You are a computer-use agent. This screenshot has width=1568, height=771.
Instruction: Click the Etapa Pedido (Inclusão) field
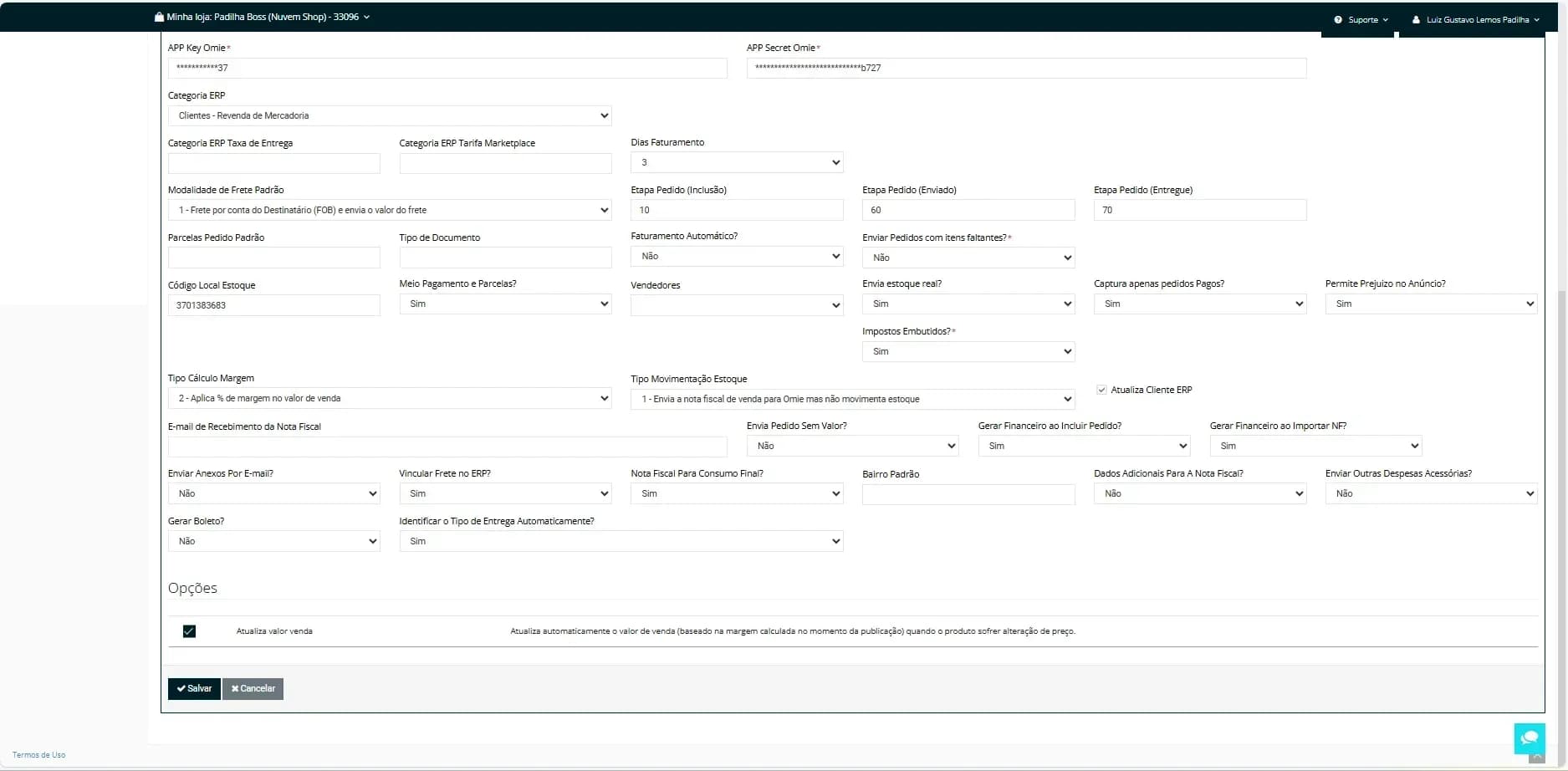point(737,210)
